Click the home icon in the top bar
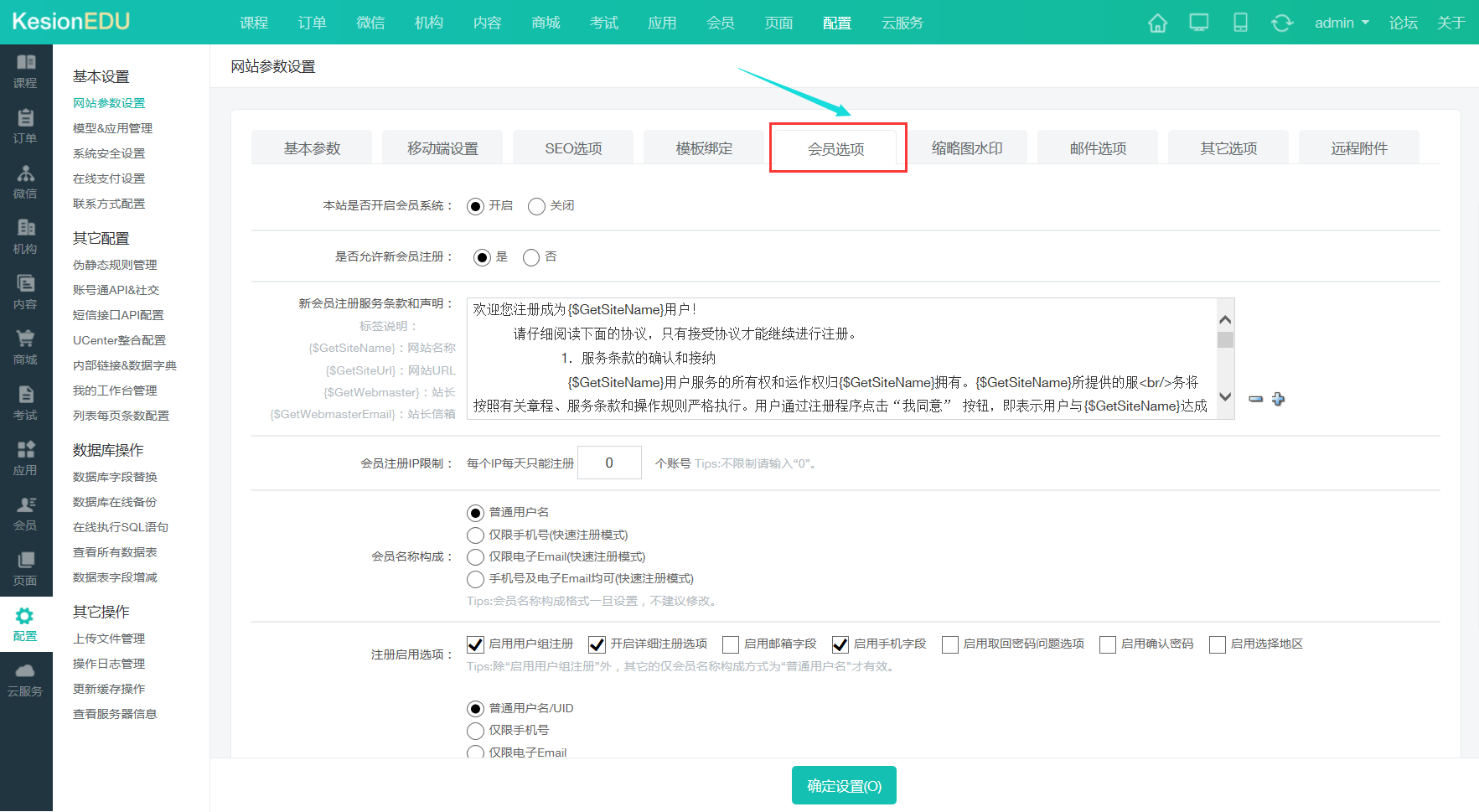The height and width of the screenshot is (812, 1479). point(1157,23)
